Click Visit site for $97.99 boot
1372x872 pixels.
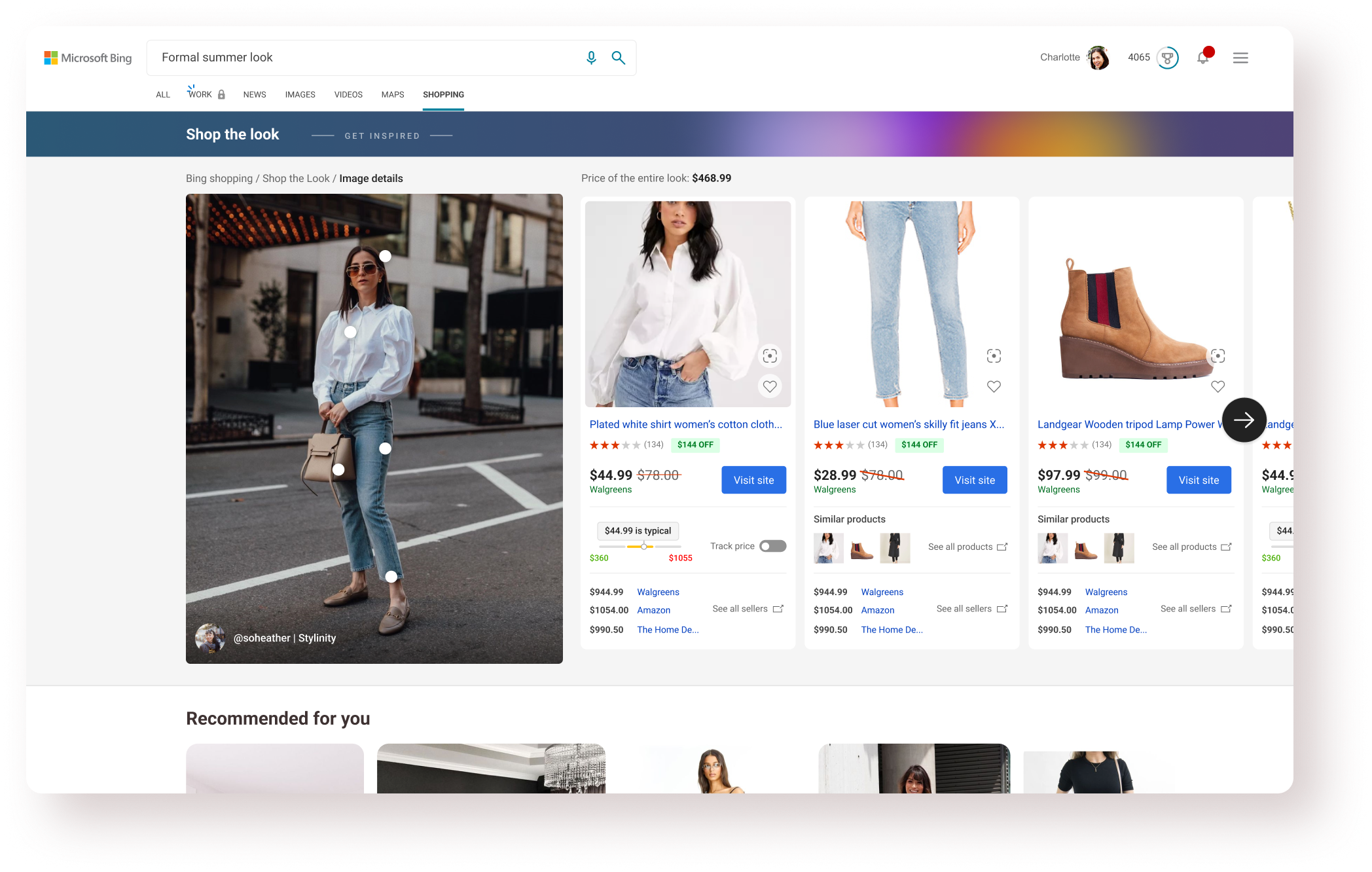[1198, 480]
